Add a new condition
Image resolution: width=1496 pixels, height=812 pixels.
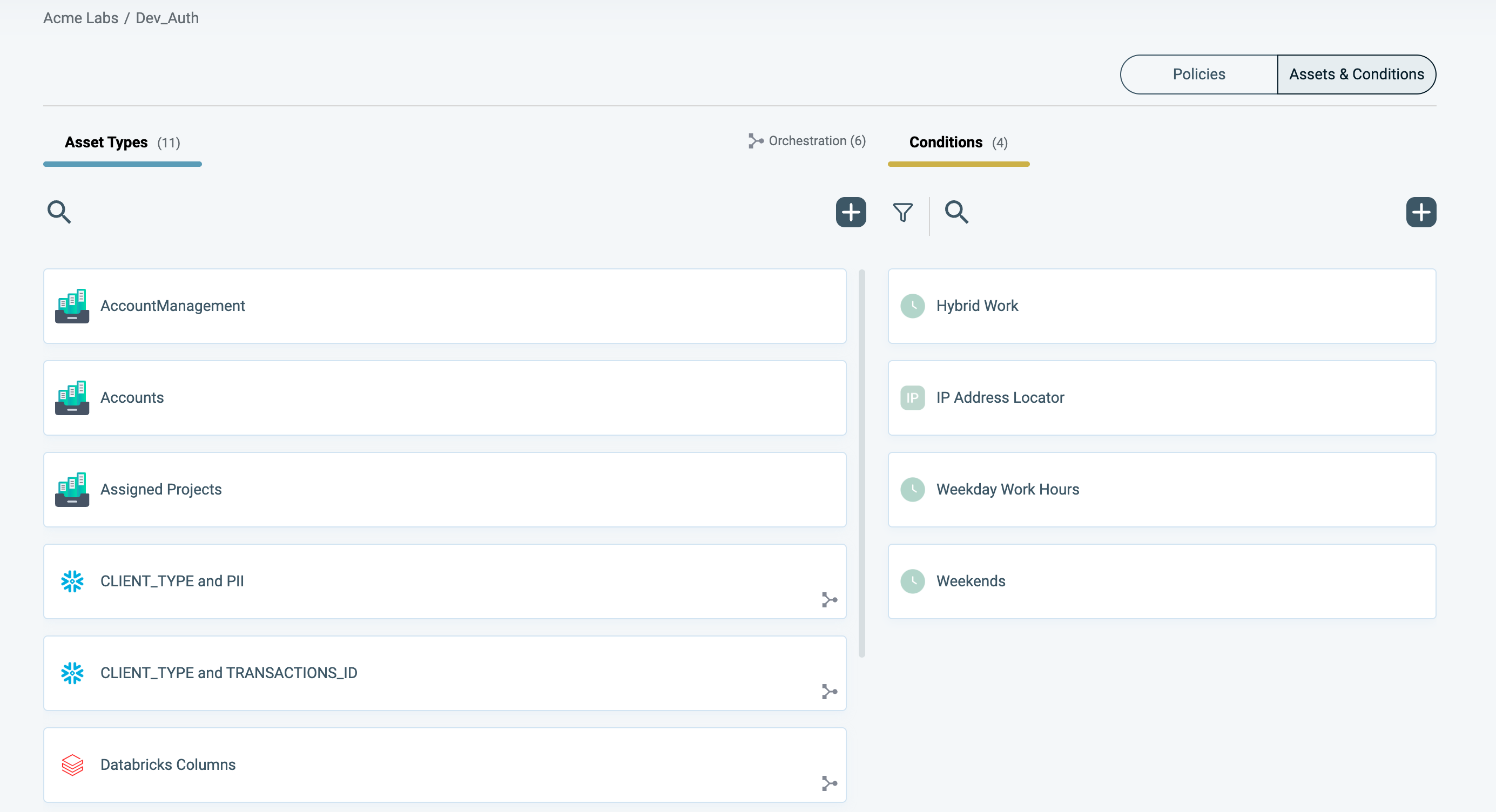coord(1420,212)
